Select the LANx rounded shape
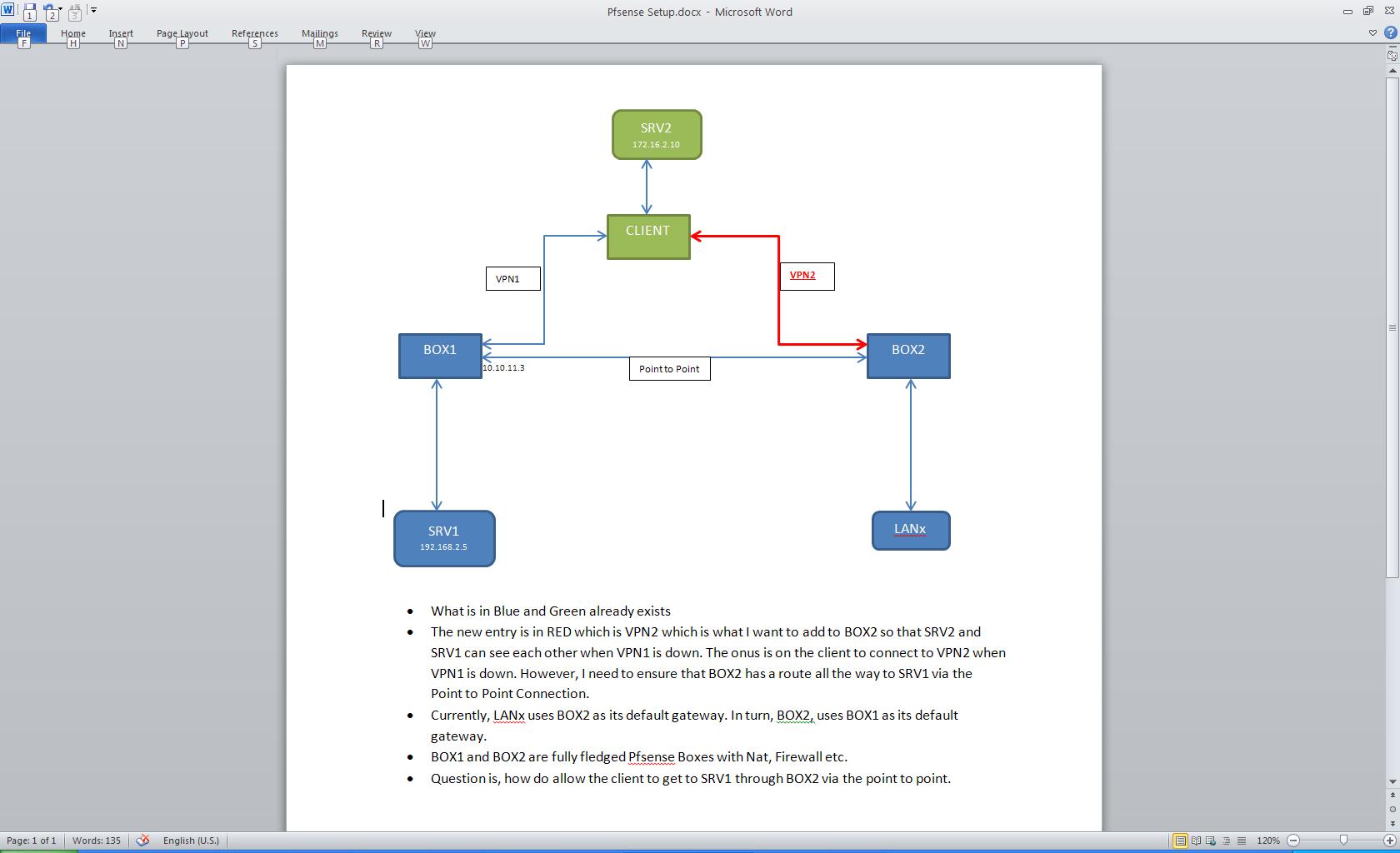 (911, 531)
